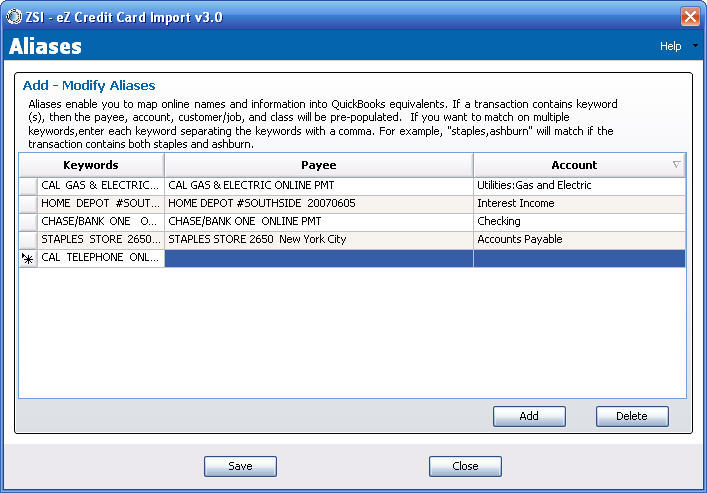The image size is (707, 493).
Task: Select row header for HOME DEPOT row
Action: coord(28,204)
